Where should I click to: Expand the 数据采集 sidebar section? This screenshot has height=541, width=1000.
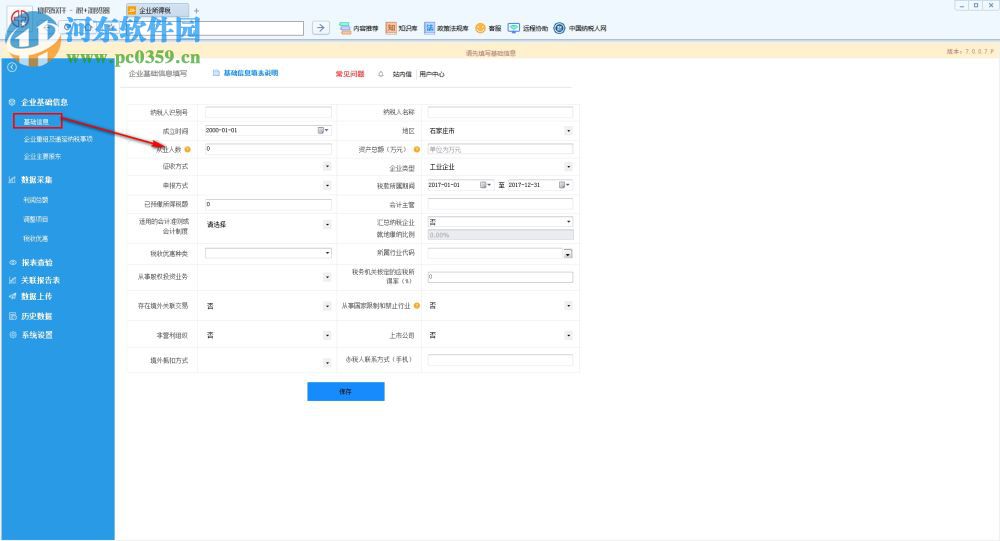(36, 180)
